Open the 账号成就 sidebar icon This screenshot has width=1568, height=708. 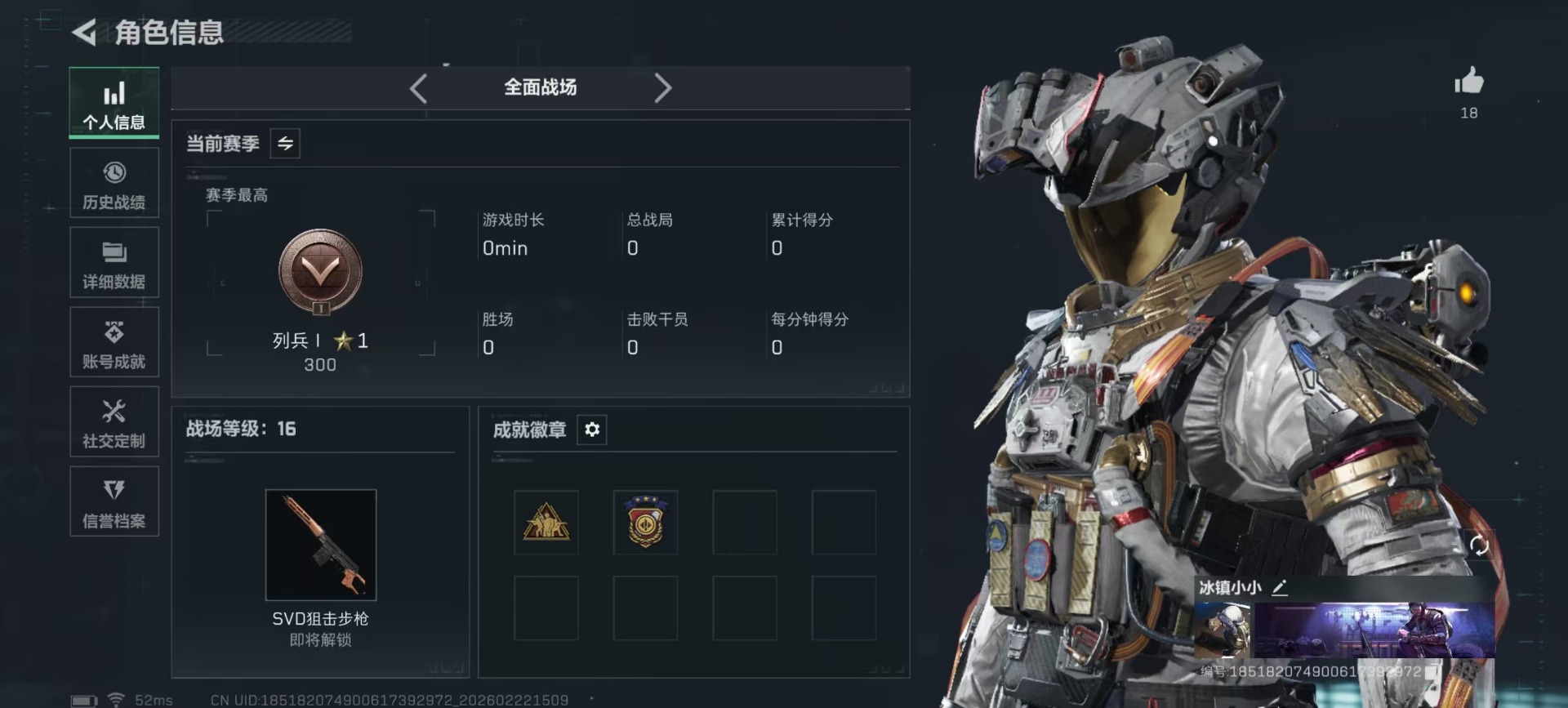114,342
